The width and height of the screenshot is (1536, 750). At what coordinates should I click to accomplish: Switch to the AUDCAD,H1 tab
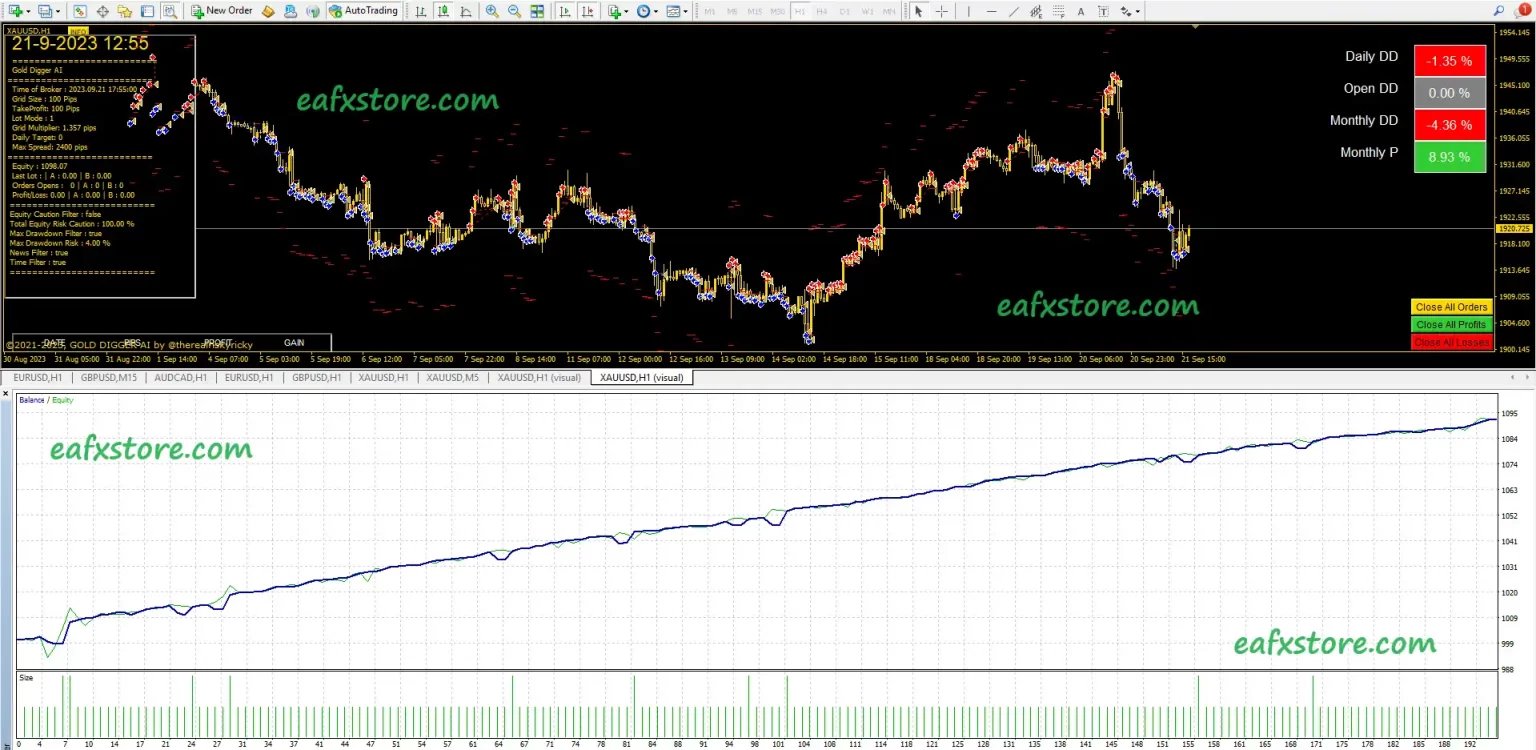point(181,378)
